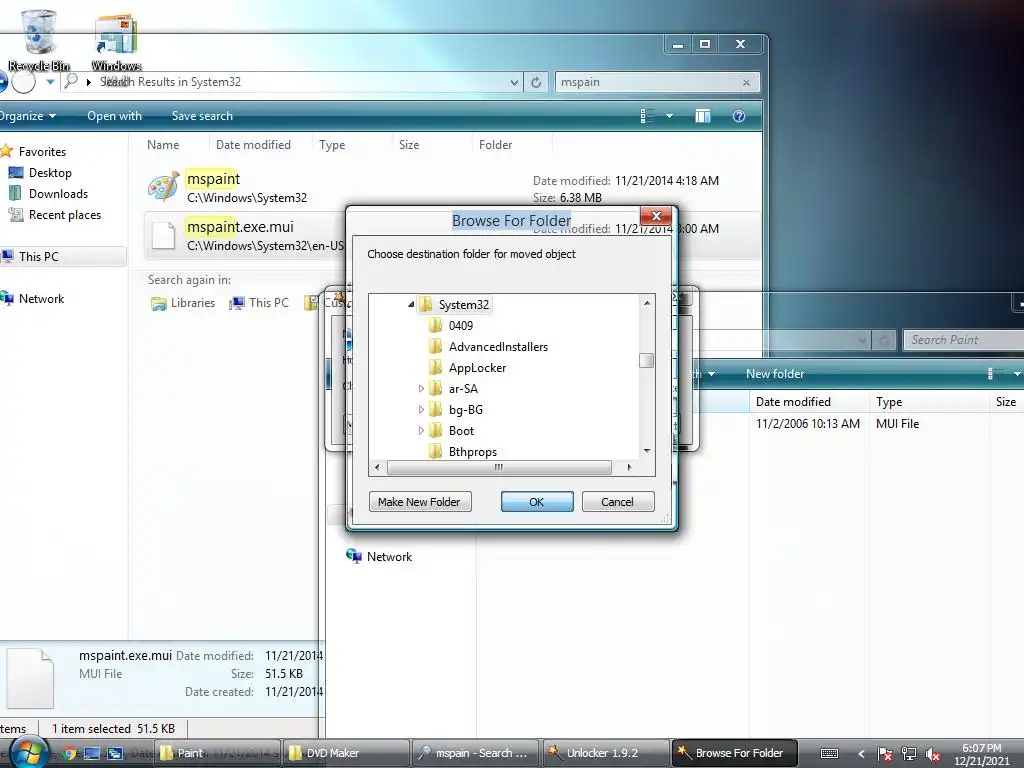Open the recent locations dropdown arrow
Image resolution: width=1024 pixels, height=768 pixels.
(x=50, y=82)
